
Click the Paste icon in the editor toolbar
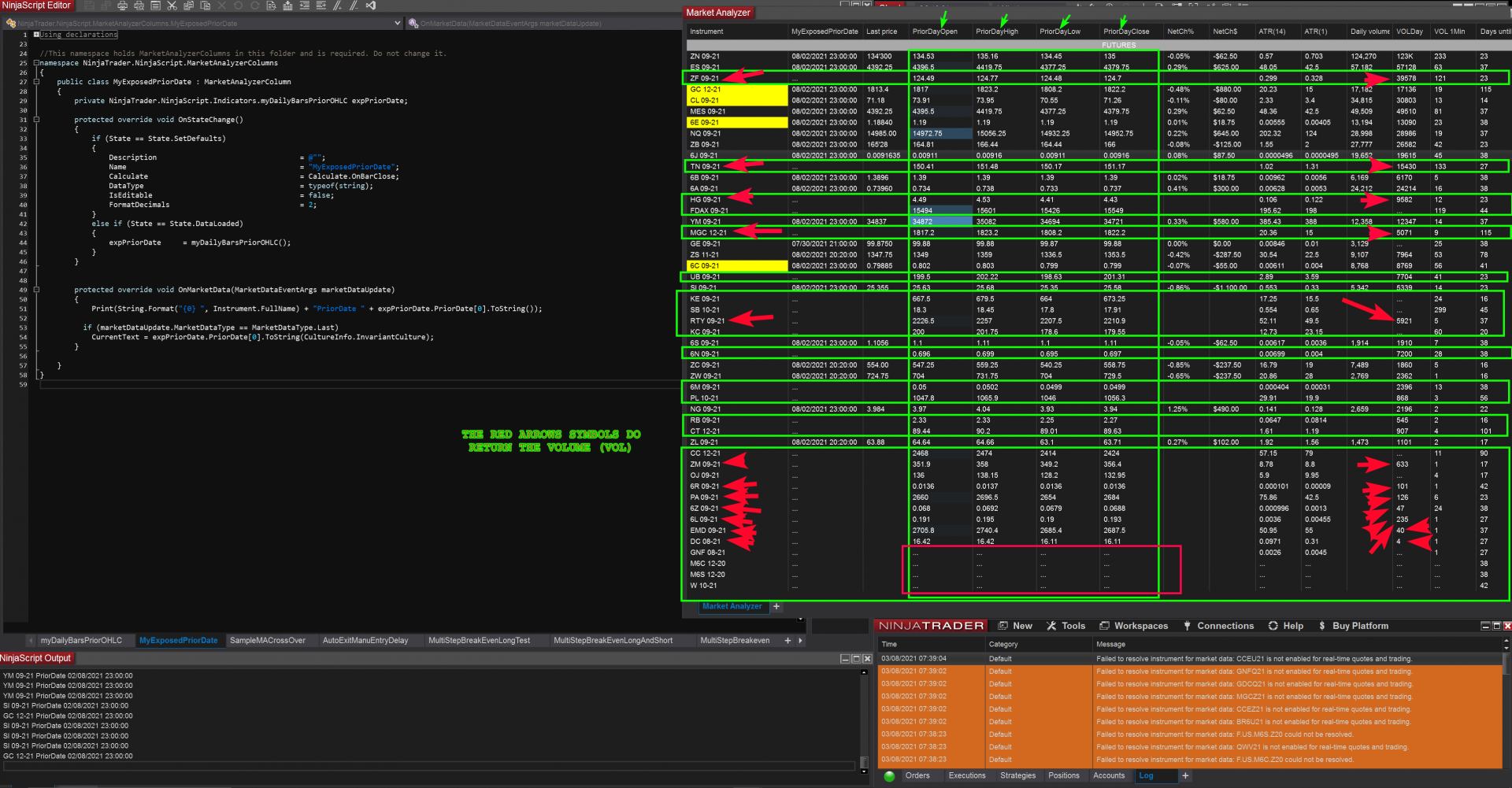[x=205, y=6]
